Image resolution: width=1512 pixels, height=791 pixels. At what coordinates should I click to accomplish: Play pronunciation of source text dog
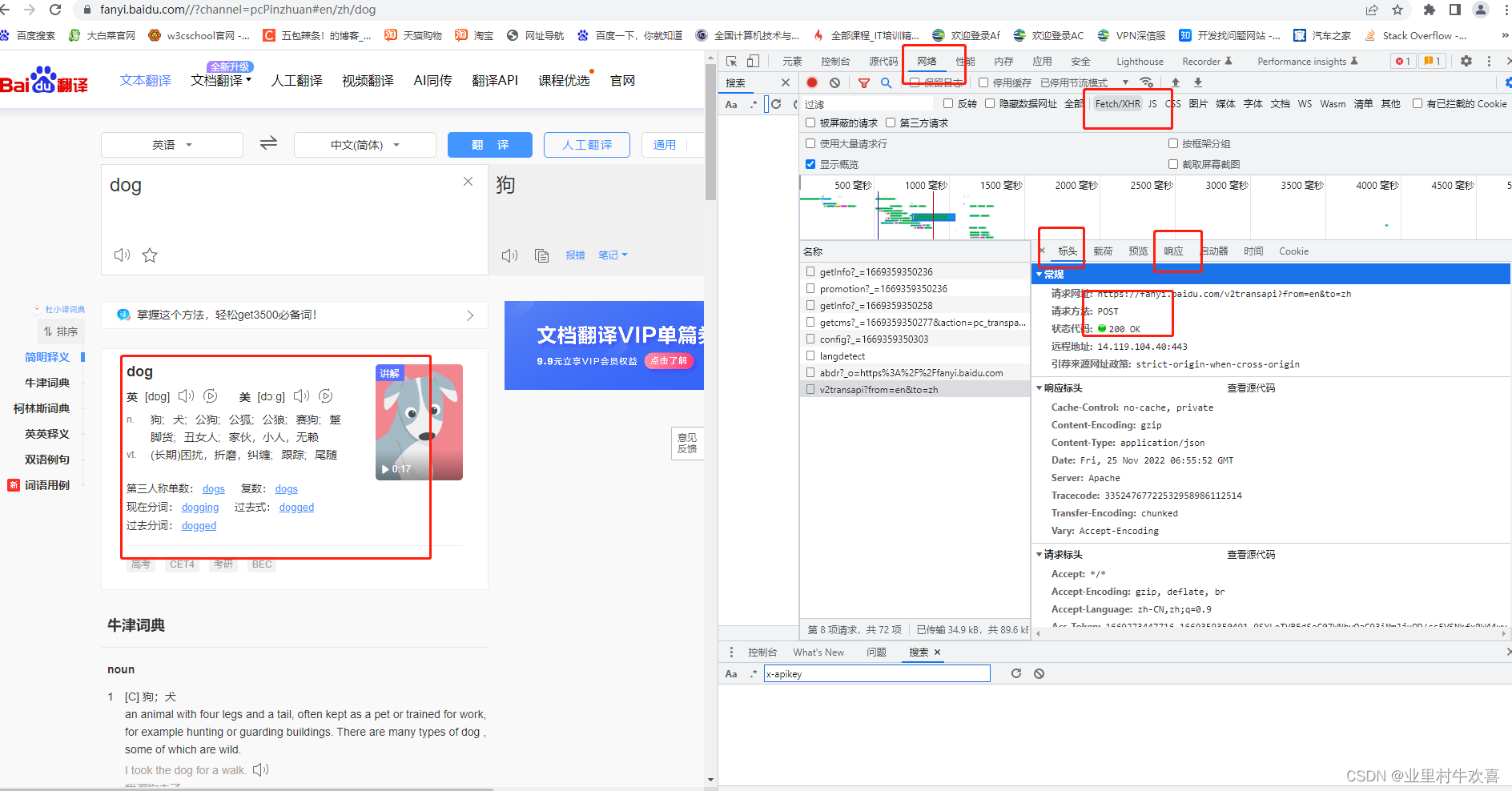click(x=122, y=255)
